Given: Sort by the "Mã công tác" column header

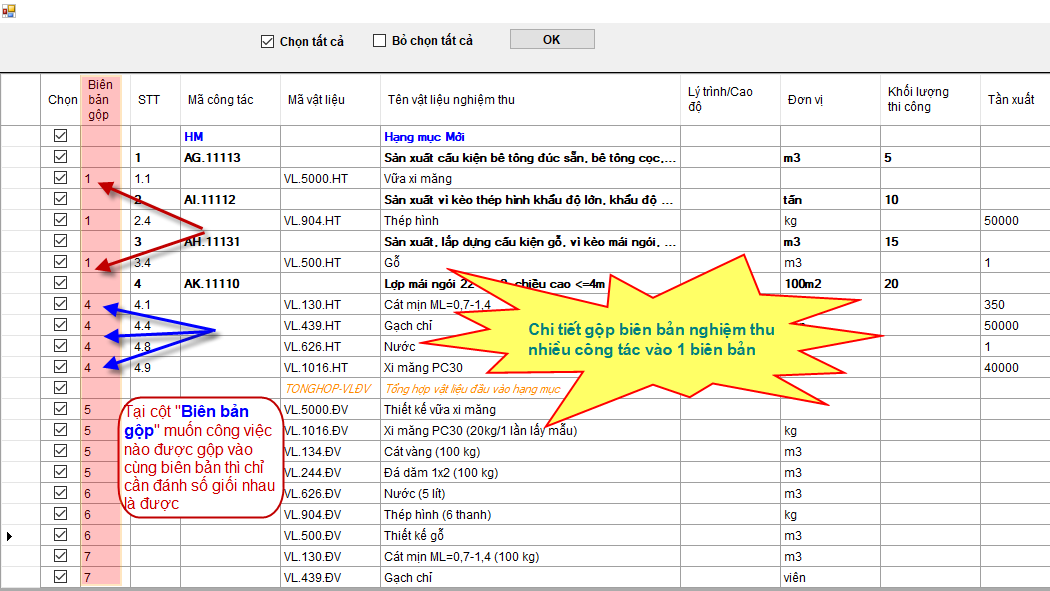Looking at the screenshot, I should [230, 100].
